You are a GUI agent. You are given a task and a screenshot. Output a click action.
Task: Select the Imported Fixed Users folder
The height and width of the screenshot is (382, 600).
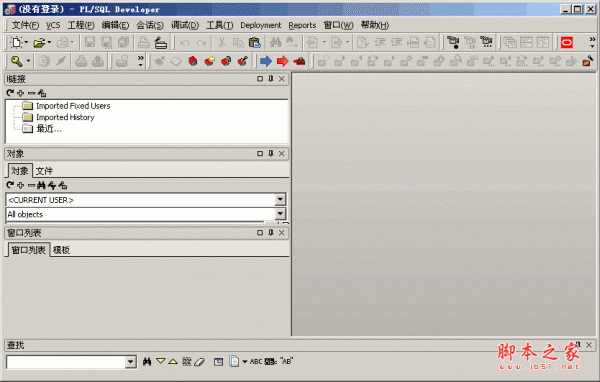pyautogui.click(x=73, y=106)
